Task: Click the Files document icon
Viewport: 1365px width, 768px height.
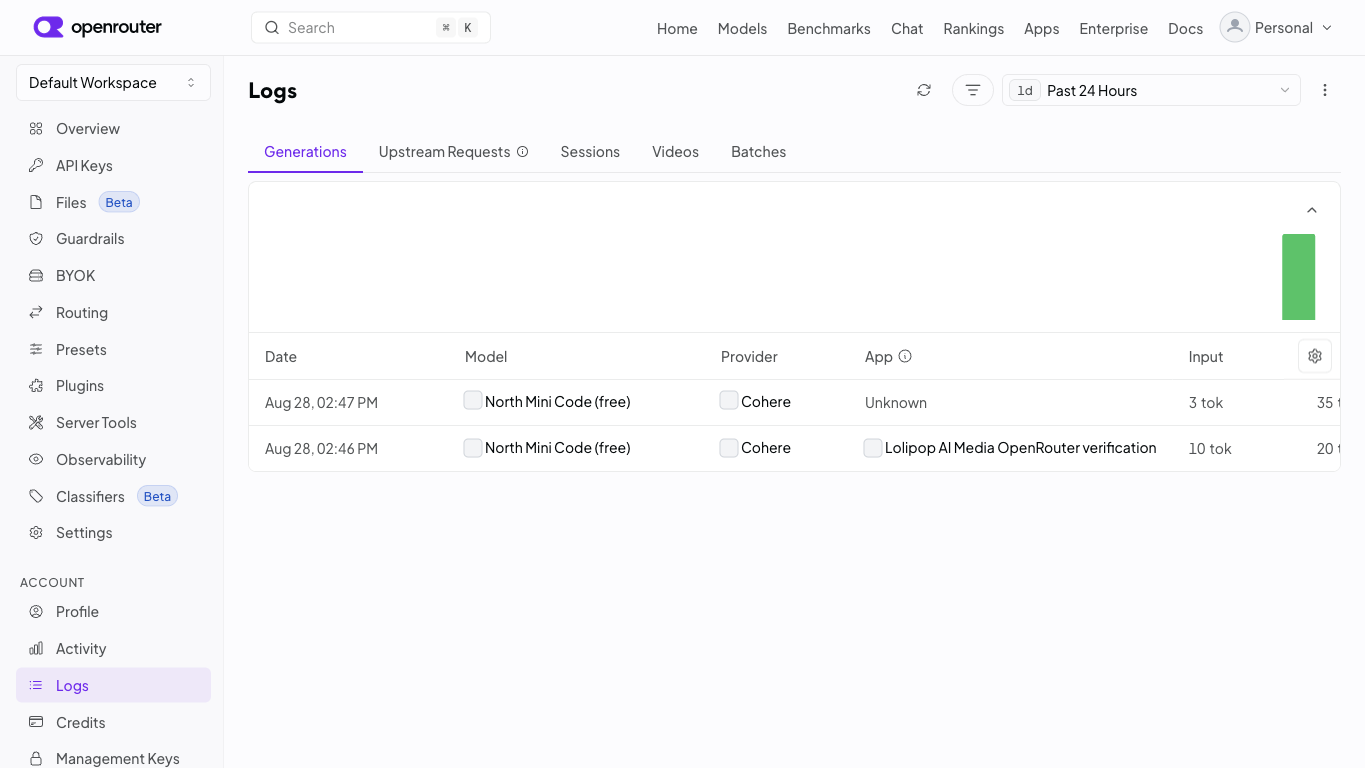Action: [36, 203]
